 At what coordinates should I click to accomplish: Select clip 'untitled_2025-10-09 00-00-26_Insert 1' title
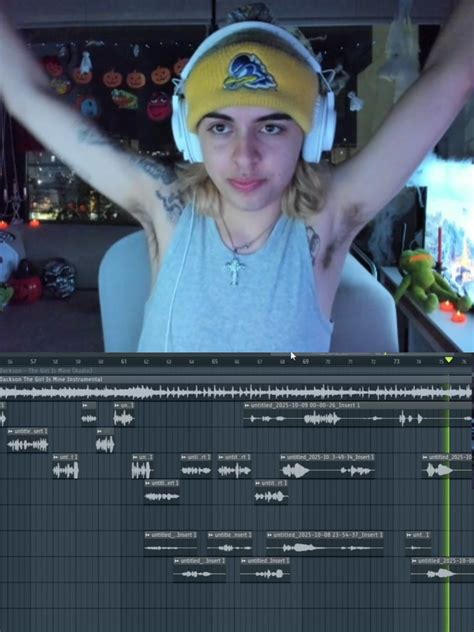tap(305, 405)
